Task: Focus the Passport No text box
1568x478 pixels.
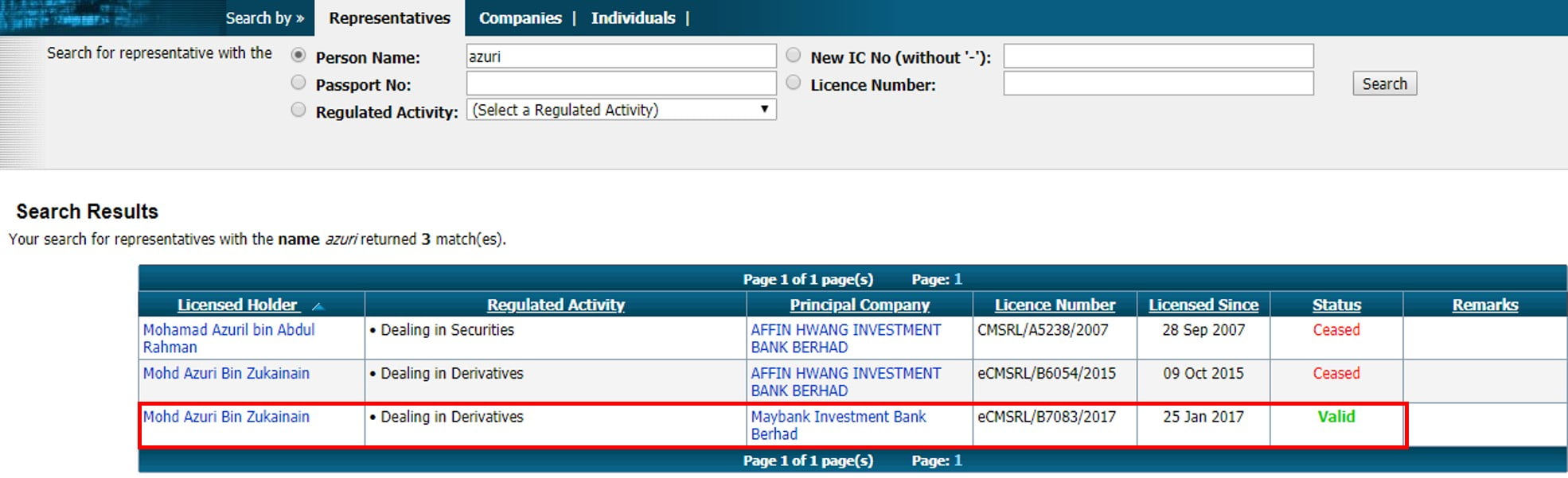Action: click(x=621, y=84)
